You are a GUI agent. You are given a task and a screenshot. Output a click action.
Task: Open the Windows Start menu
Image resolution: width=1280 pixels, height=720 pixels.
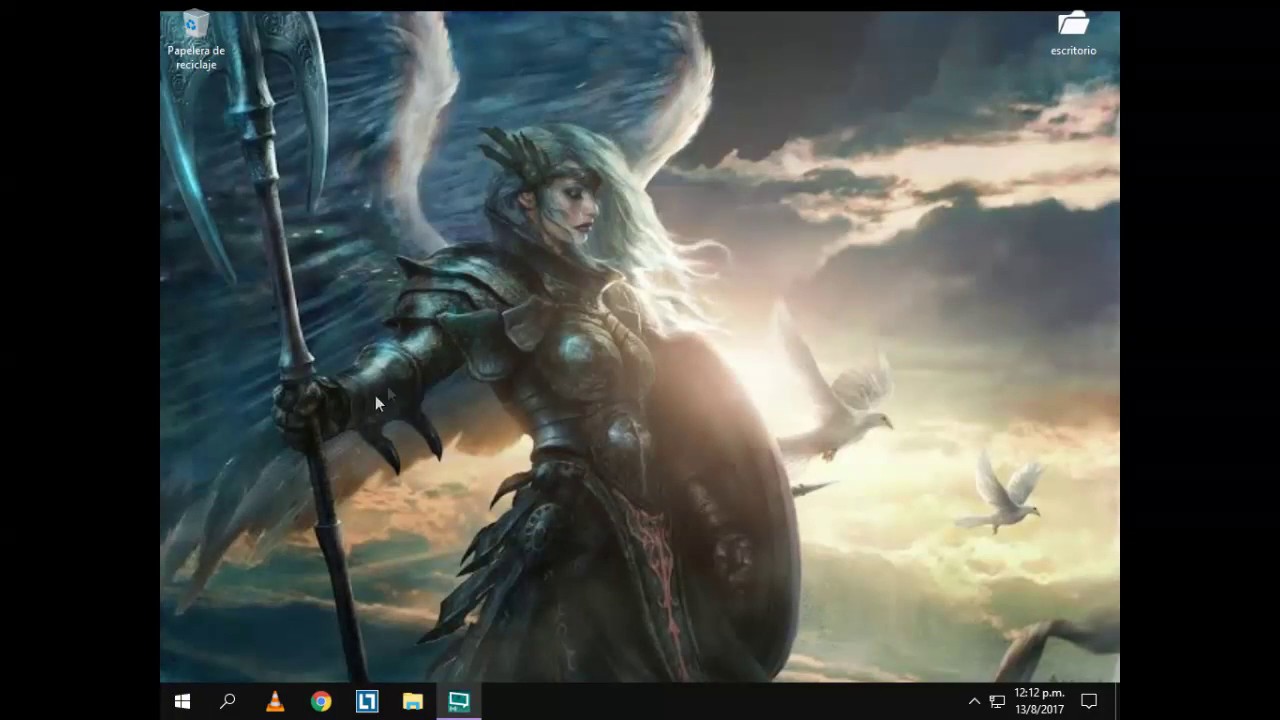(182, 702)
